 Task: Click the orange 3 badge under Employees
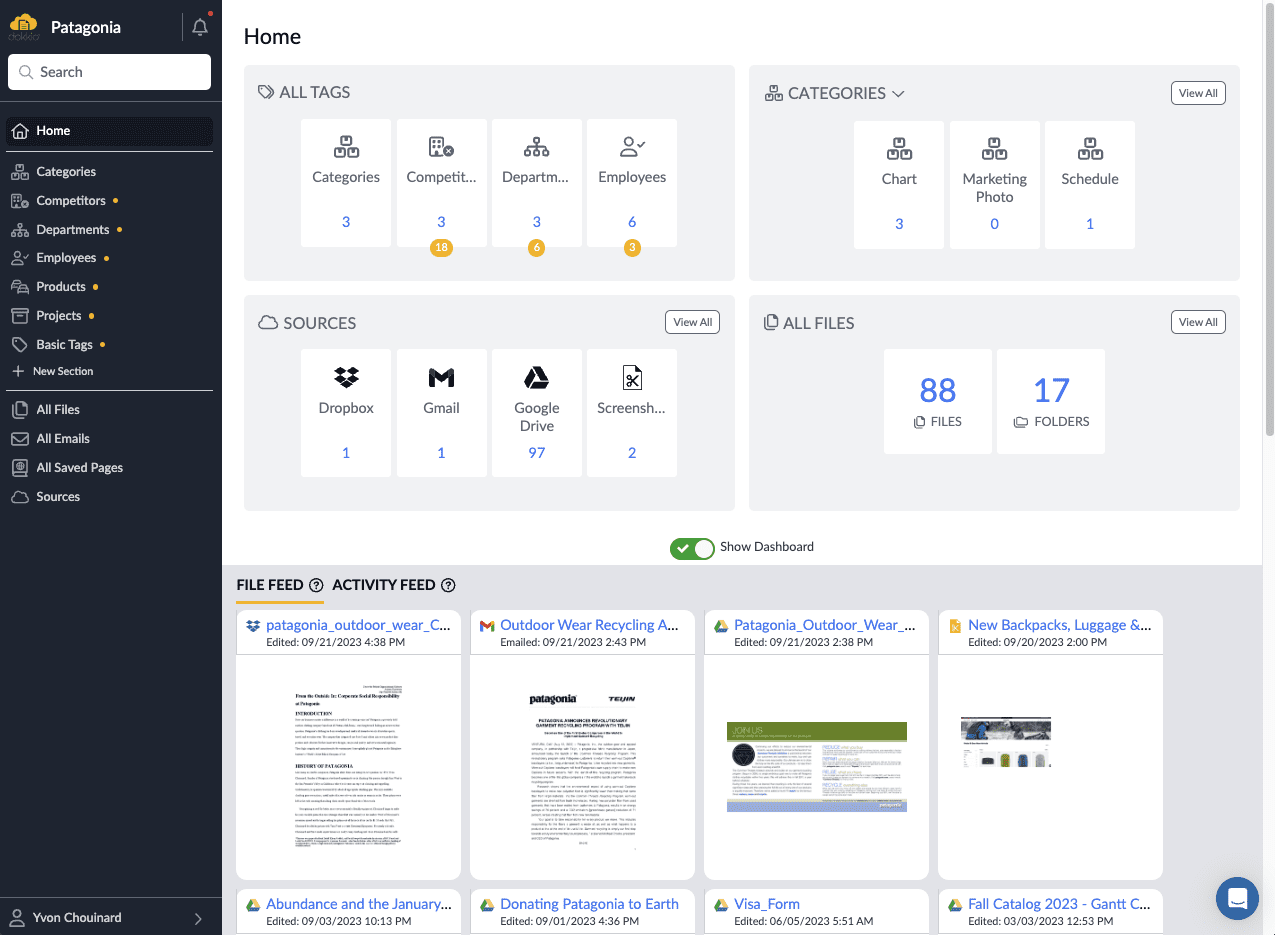[x=632, y=247]
